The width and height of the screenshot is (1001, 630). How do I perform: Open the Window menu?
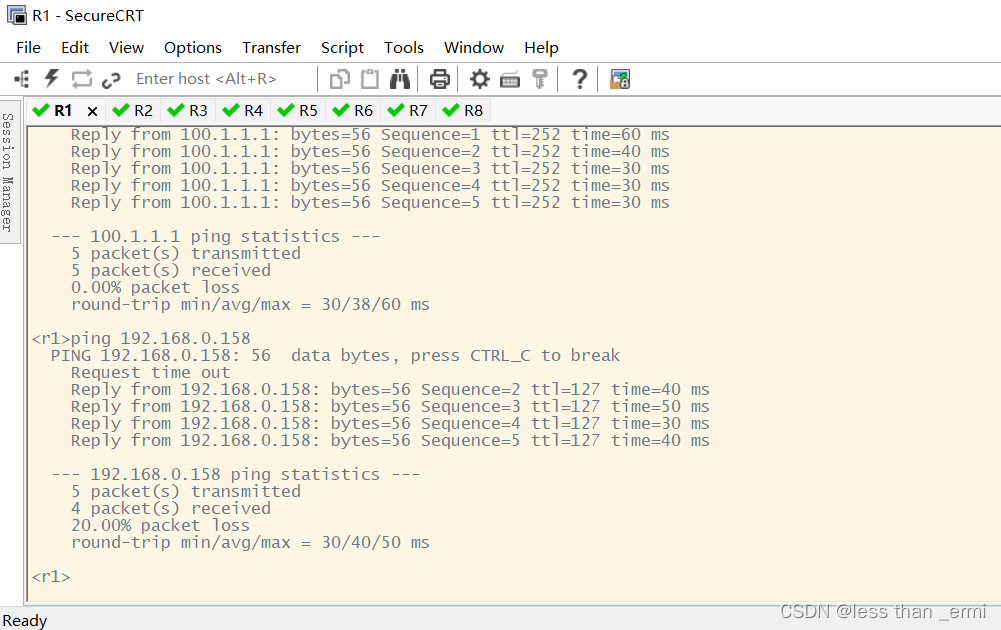474,48
